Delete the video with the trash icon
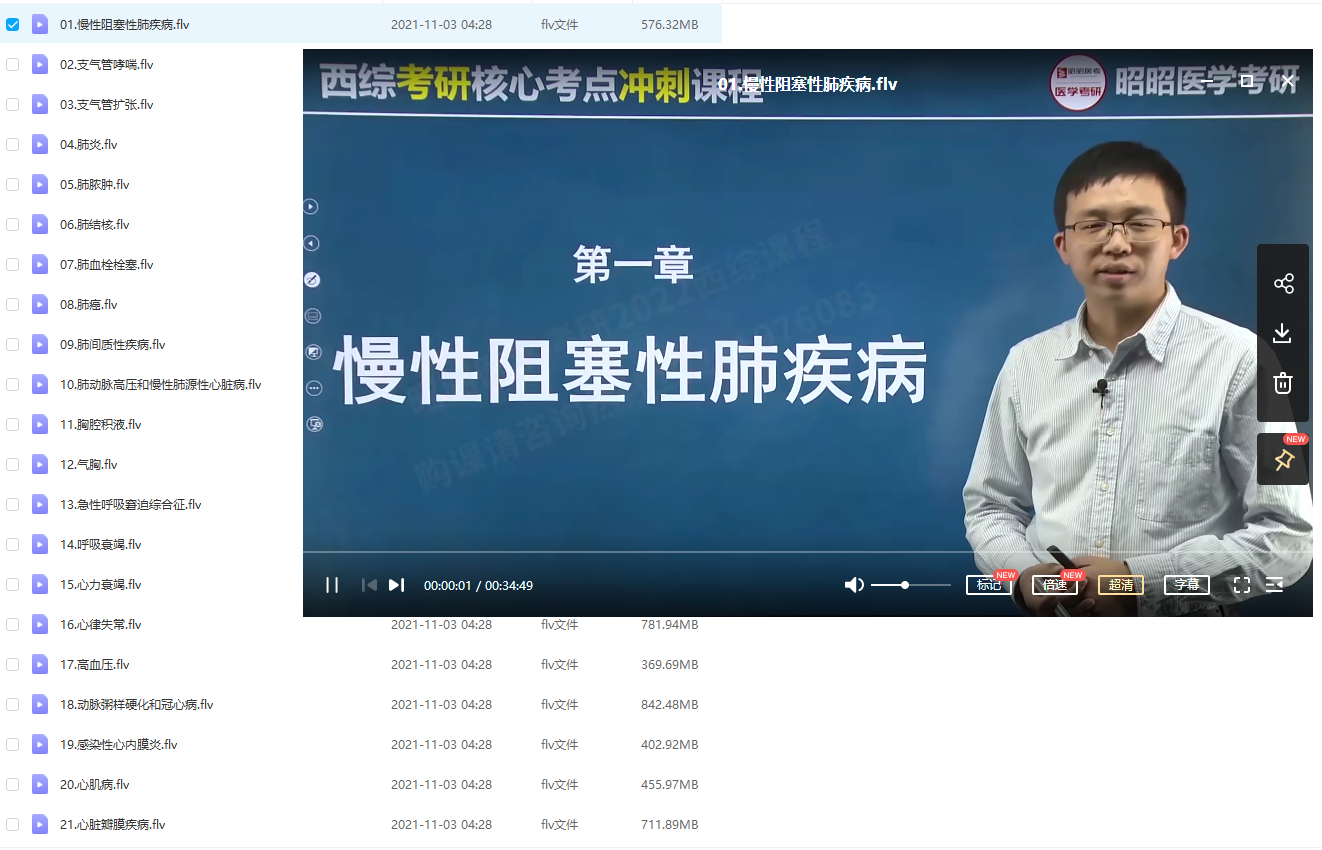 click(x=1283, y=383)
